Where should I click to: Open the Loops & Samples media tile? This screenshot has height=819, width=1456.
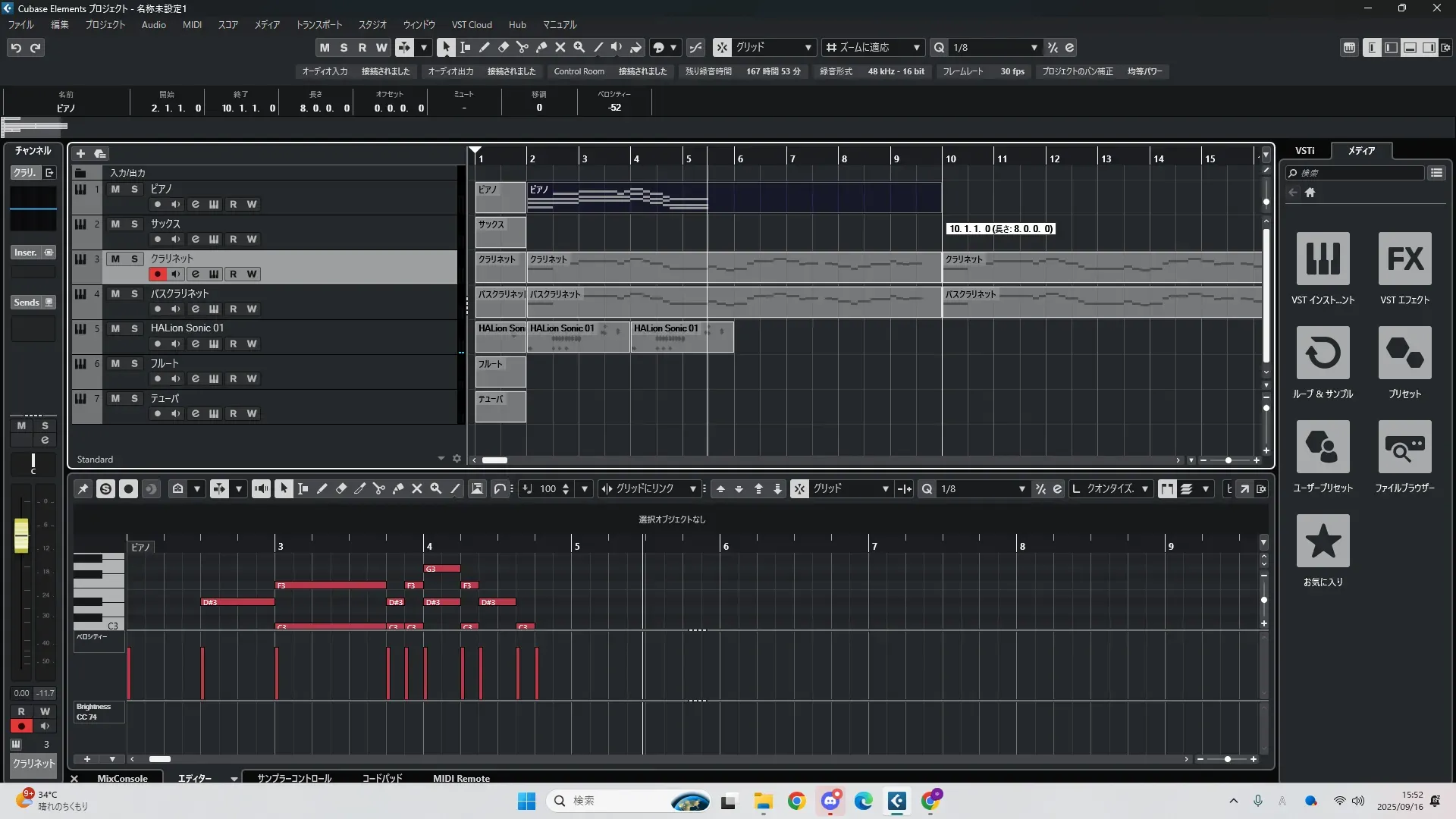click(1323, 353)
